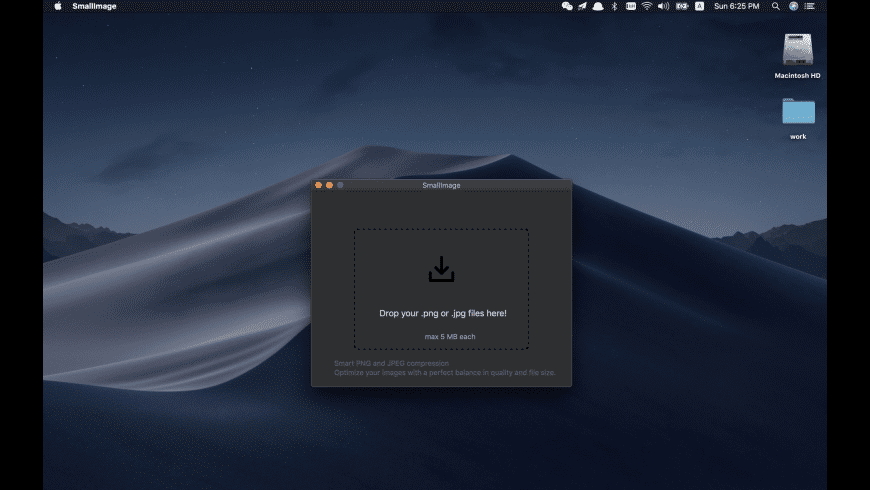Open the Apple menu
The image size is (870, 490).
[x=58, y=6]
